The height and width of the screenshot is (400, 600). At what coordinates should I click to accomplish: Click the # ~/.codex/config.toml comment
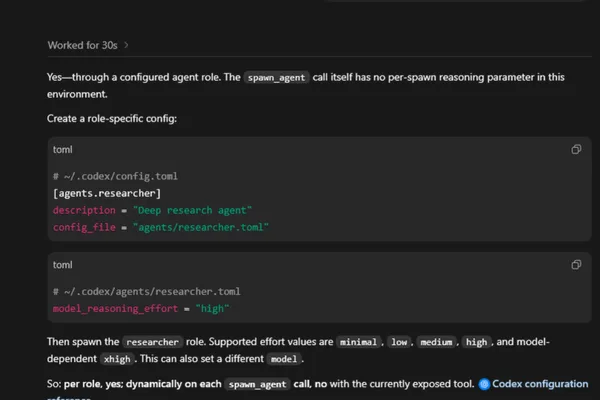115,176
